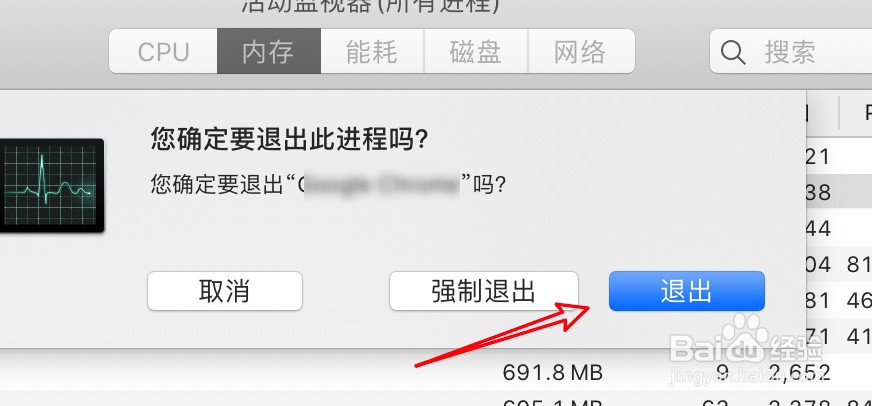
Task: Open the 能耗 tab
Action: click(x=372, y=51)
